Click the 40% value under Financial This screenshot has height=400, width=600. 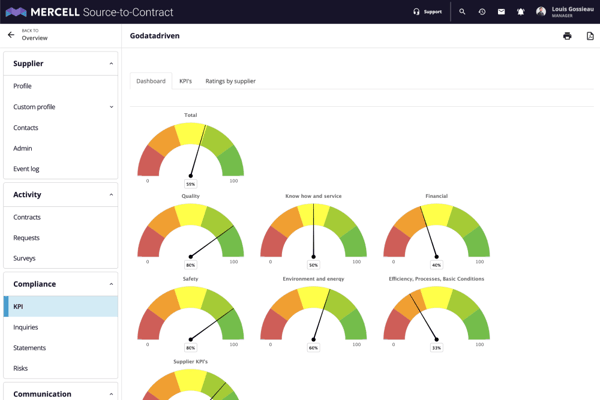436,265
